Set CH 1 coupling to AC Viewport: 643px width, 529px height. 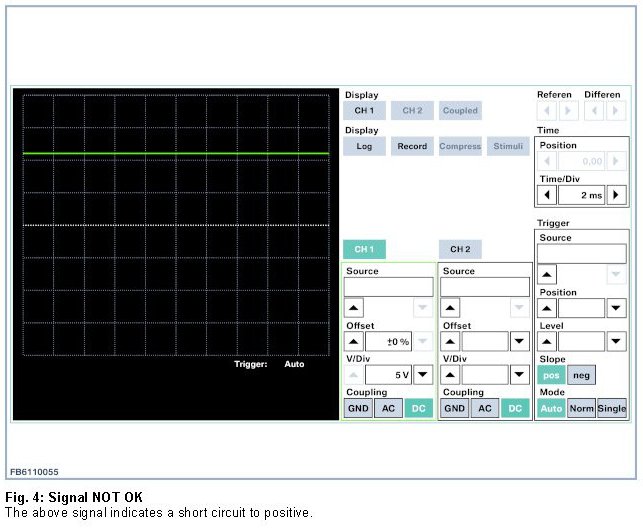click(x=388, y=408)
